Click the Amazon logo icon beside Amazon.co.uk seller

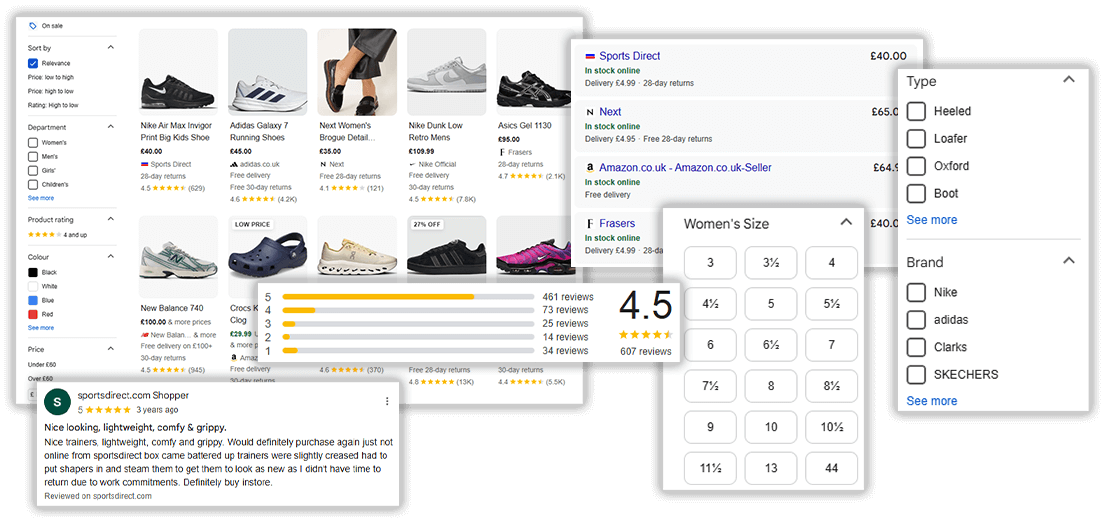coord(590,168)
